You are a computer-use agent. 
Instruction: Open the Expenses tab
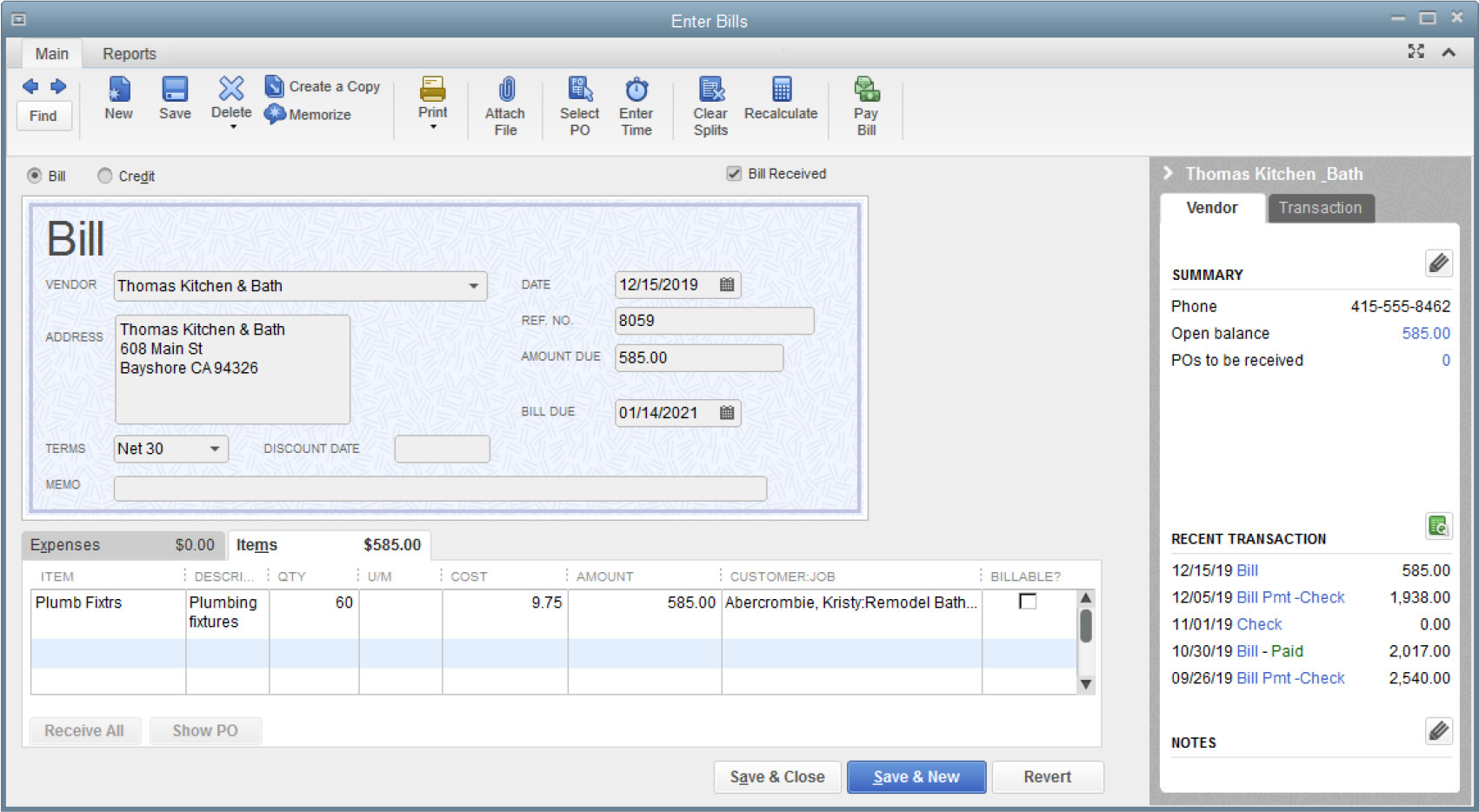pos(123,545)
